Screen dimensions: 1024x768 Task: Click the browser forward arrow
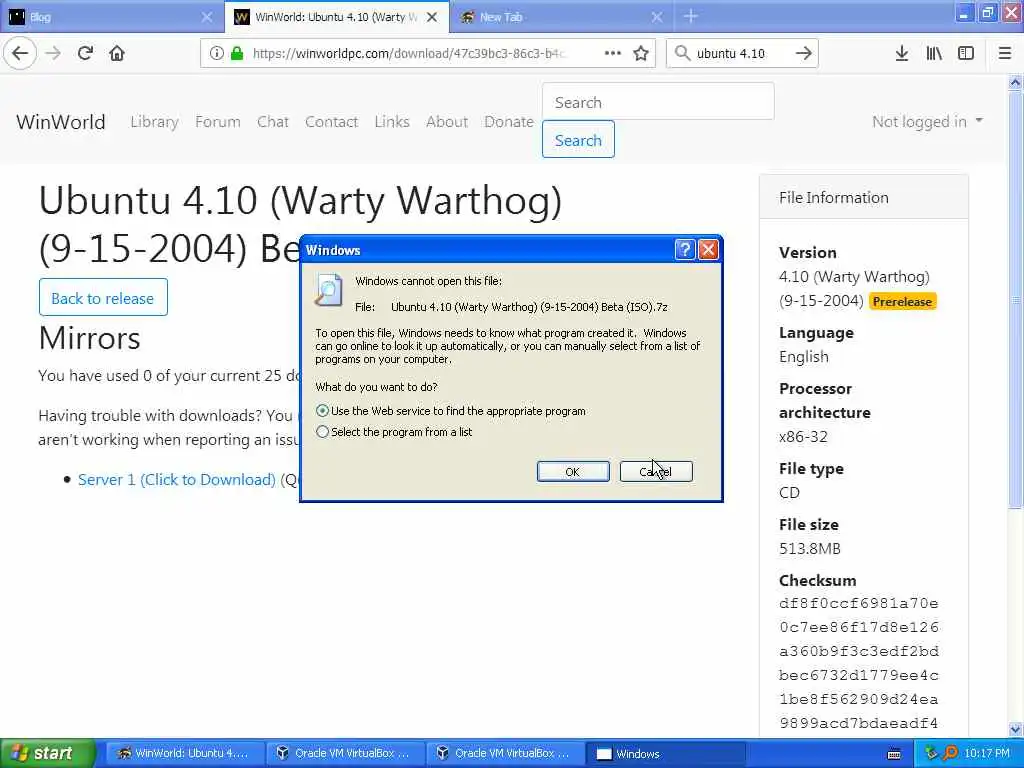(x=54, y=54)
